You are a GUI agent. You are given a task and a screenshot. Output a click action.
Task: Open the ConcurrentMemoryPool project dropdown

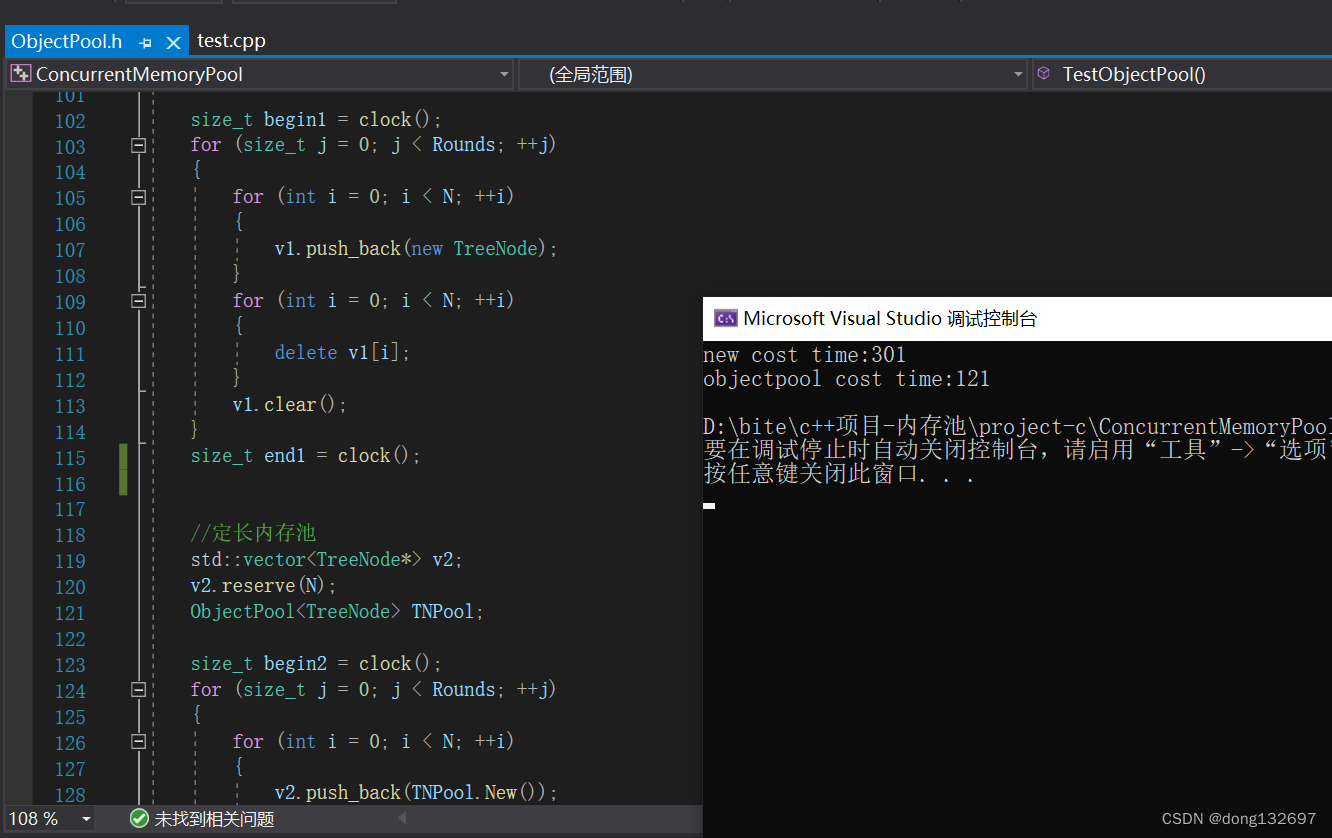coord(505,74)
